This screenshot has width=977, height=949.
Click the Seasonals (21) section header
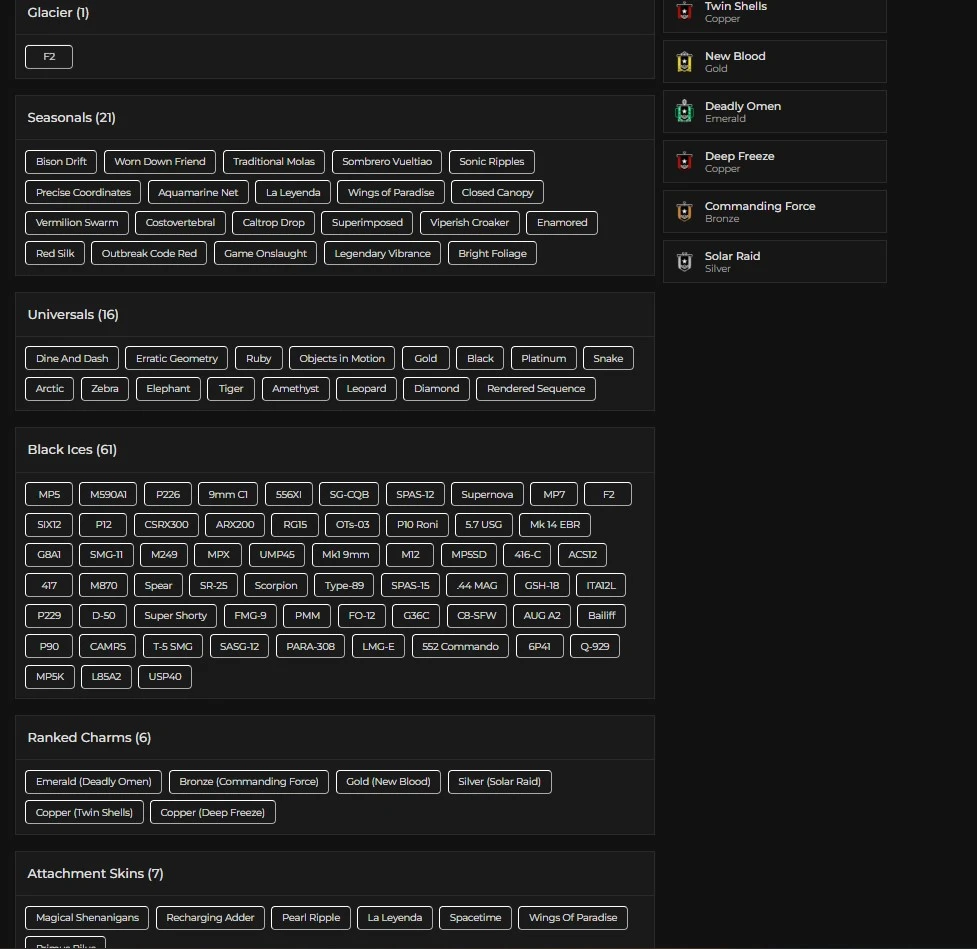point(71,118)
